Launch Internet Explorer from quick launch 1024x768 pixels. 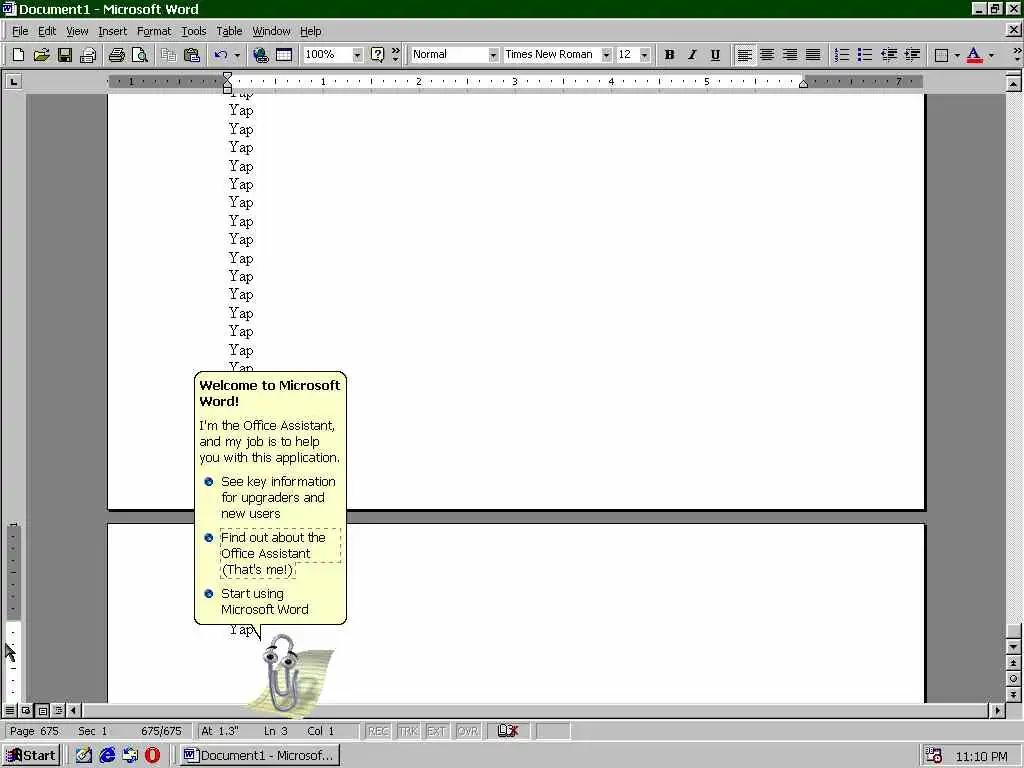(x=107, y=756)
